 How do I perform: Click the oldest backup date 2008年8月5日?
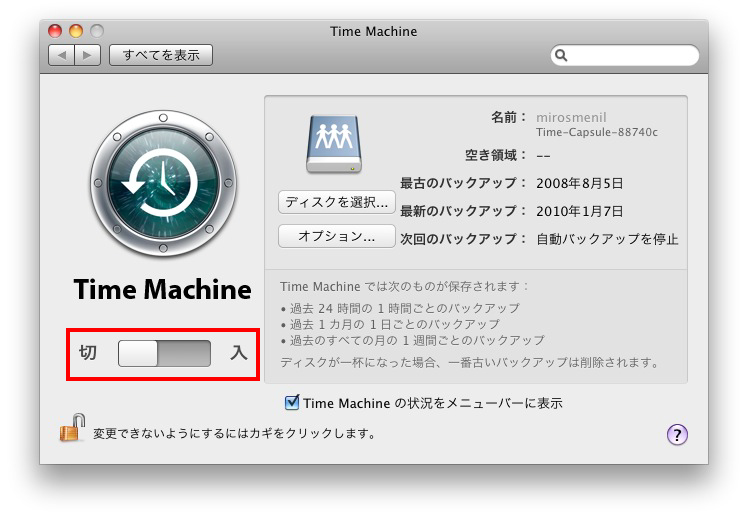point(580,183)
